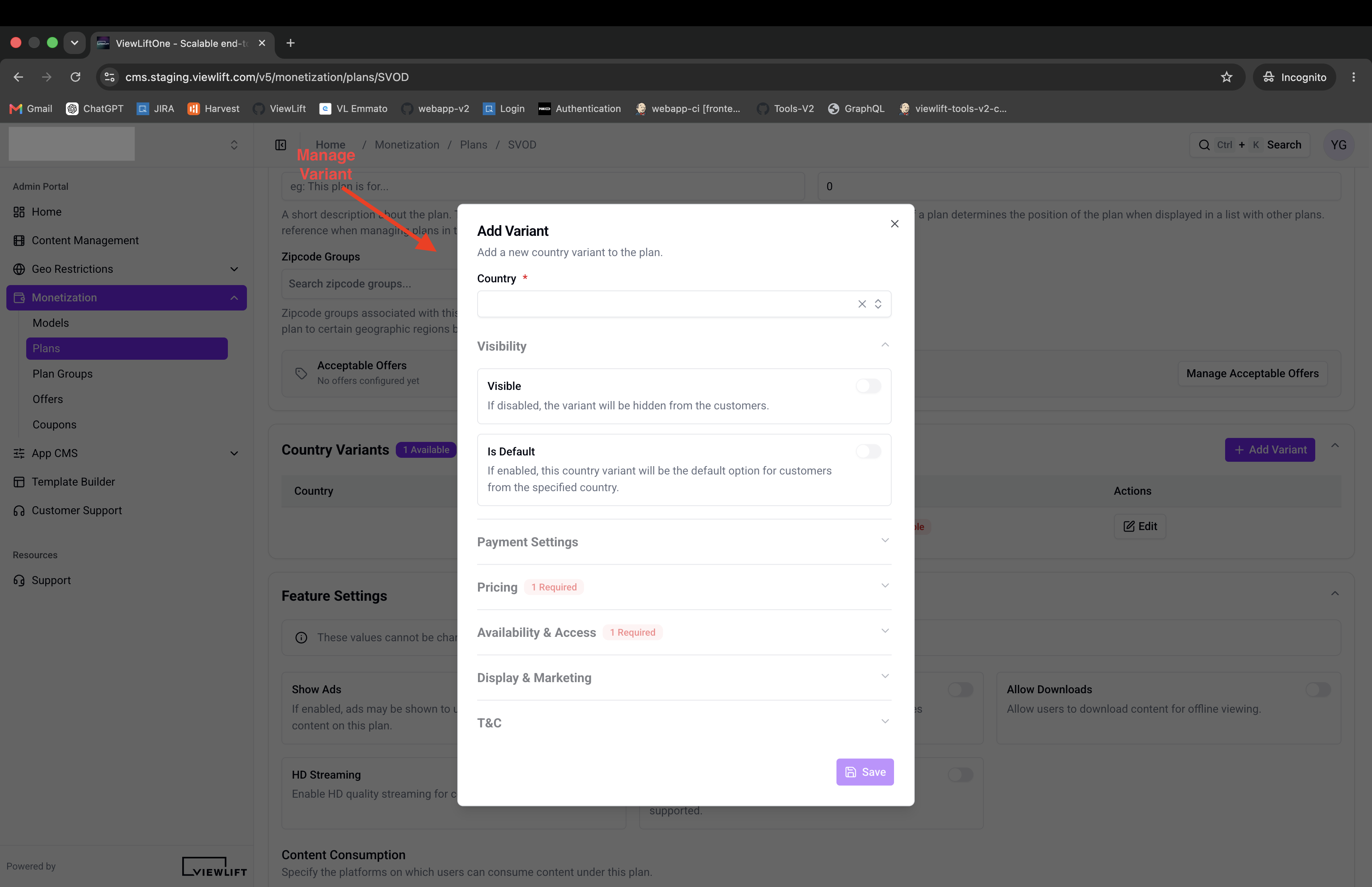The width and height of the screenshot is (1372, 887).
Task: Open the ViewLift bookmark
Action: [x=279, y=109]
